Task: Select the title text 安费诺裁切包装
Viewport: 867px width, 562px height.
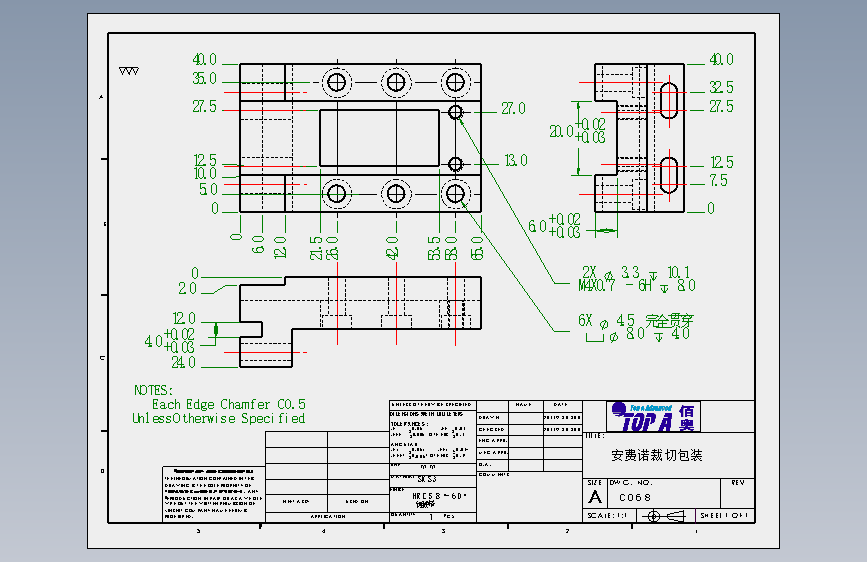Action: pos(657,455)
